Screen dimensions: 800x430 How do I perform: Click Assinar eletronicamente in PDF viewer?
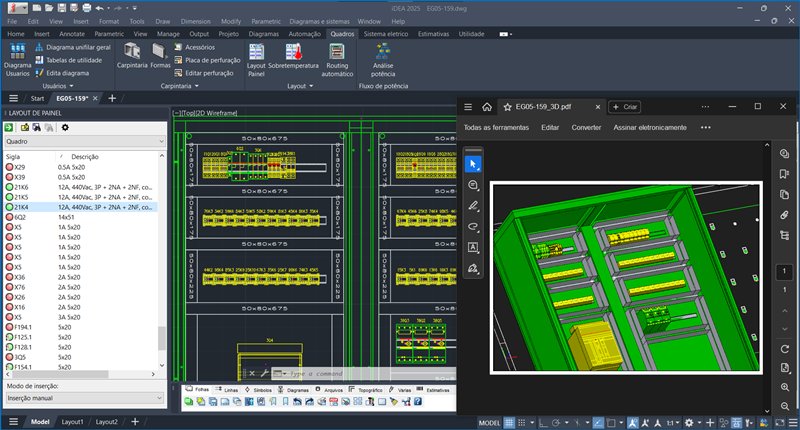[x=650, y=127]
